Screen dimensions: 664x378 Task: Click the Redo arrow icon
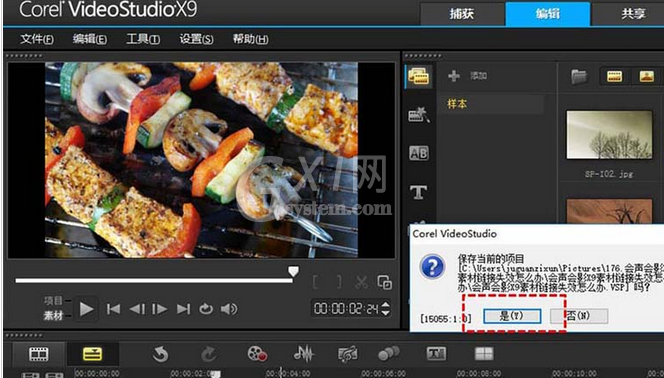[209, 354]
